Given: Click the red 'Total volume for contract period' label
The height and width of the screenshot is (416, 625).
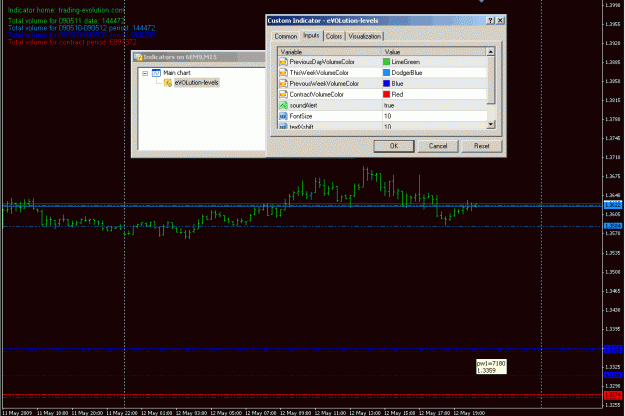Looking at the screenshot, I should pos(72,42).
